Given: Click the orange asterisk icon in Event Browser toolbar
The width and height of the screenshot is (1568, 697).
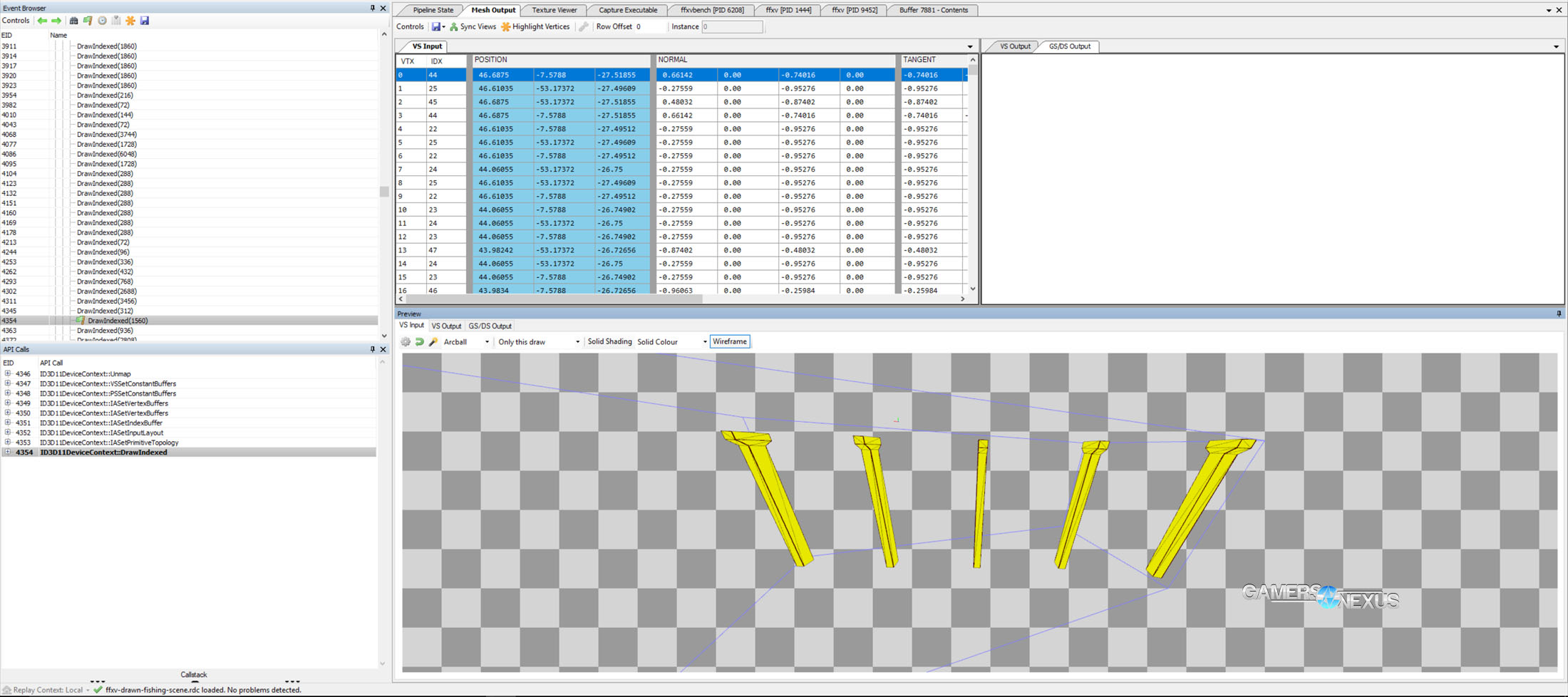Looking at the screenshot, I should tap(130, 21).
